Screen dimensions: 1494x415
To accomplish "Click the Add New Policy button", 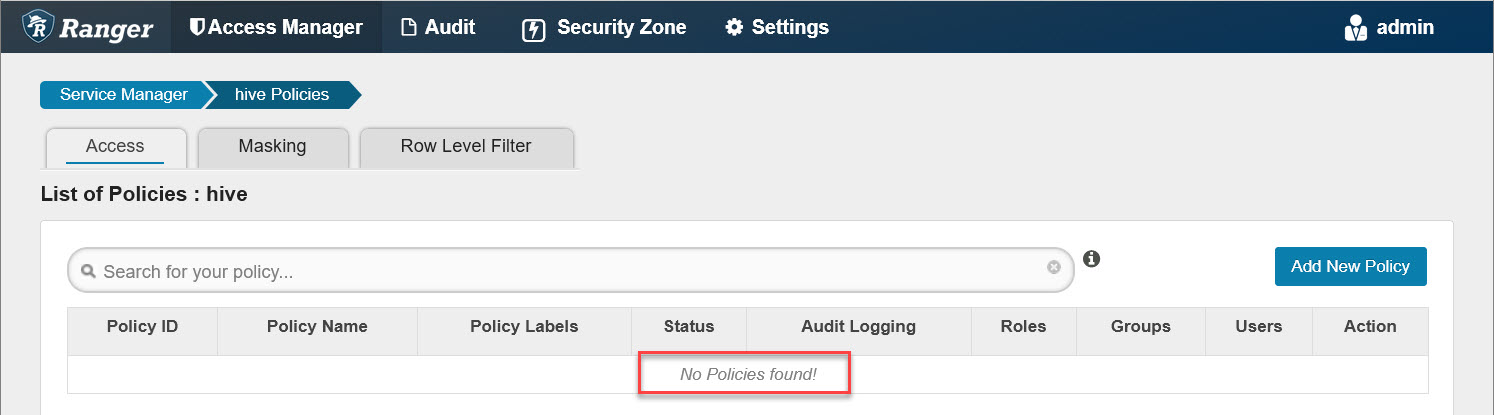I will click(x=1350, y=266).
